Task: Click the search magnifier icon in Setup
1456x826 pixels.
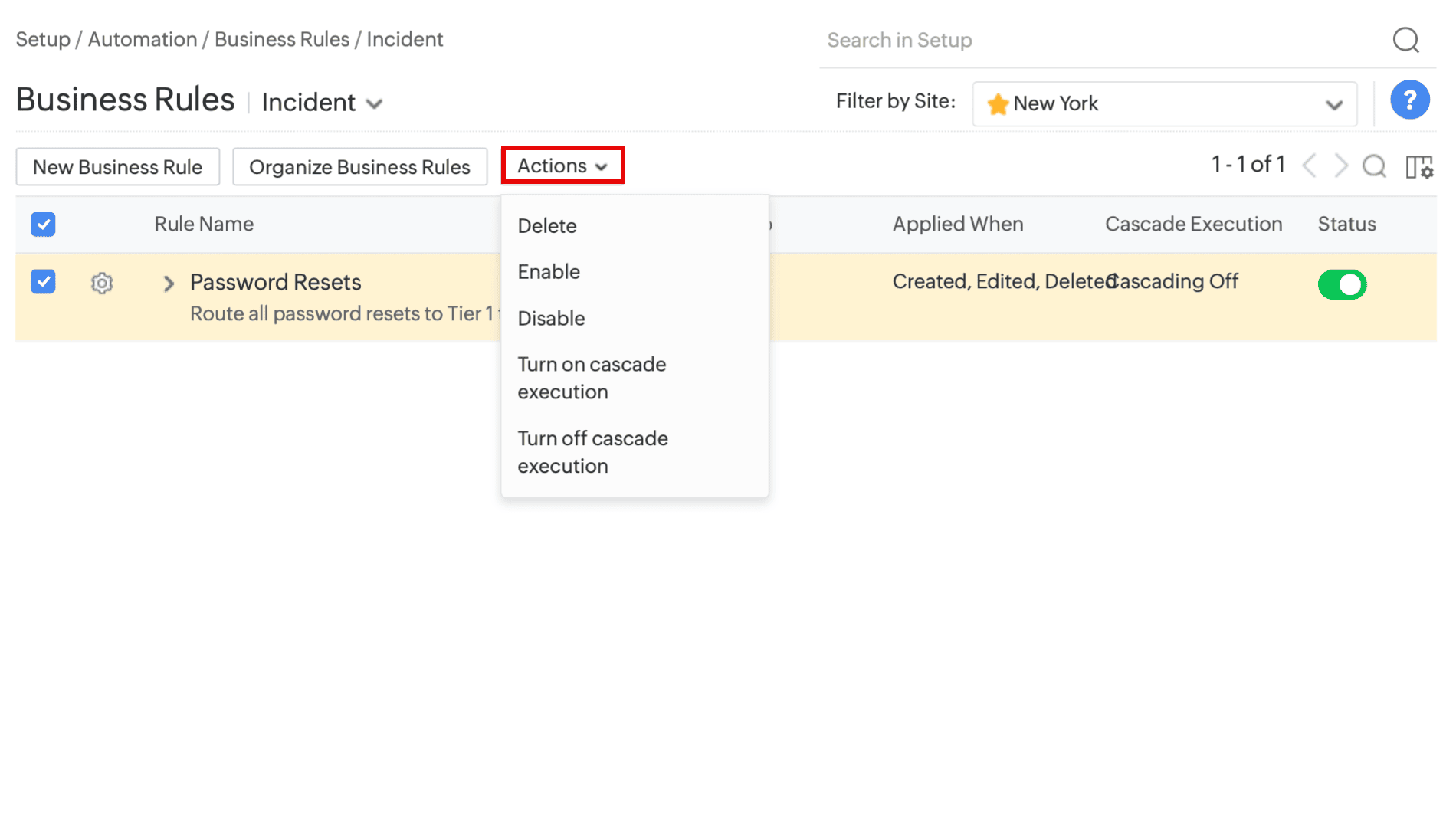Action: (1405, 40)
